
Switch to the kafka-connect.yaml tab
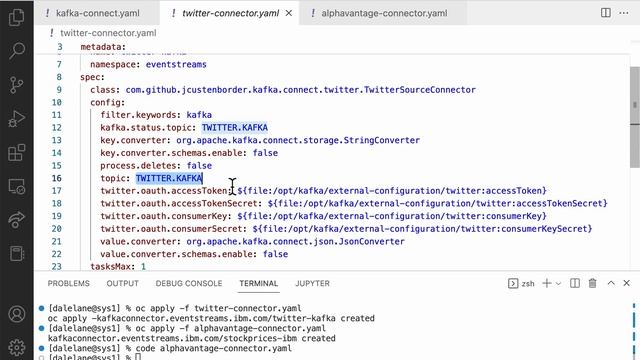tap(98, 13)
